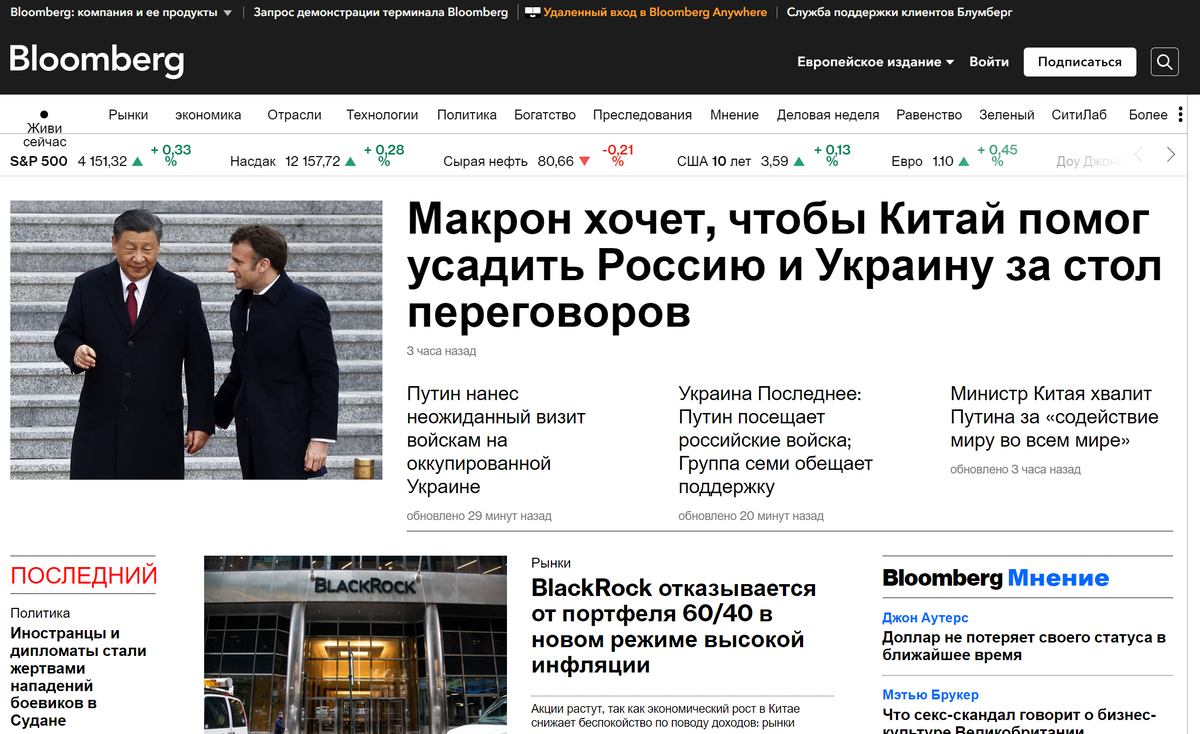Select the Мнение nav item
The height and width of the screenshot is (734, 1200).
click(x=734, y=115)
